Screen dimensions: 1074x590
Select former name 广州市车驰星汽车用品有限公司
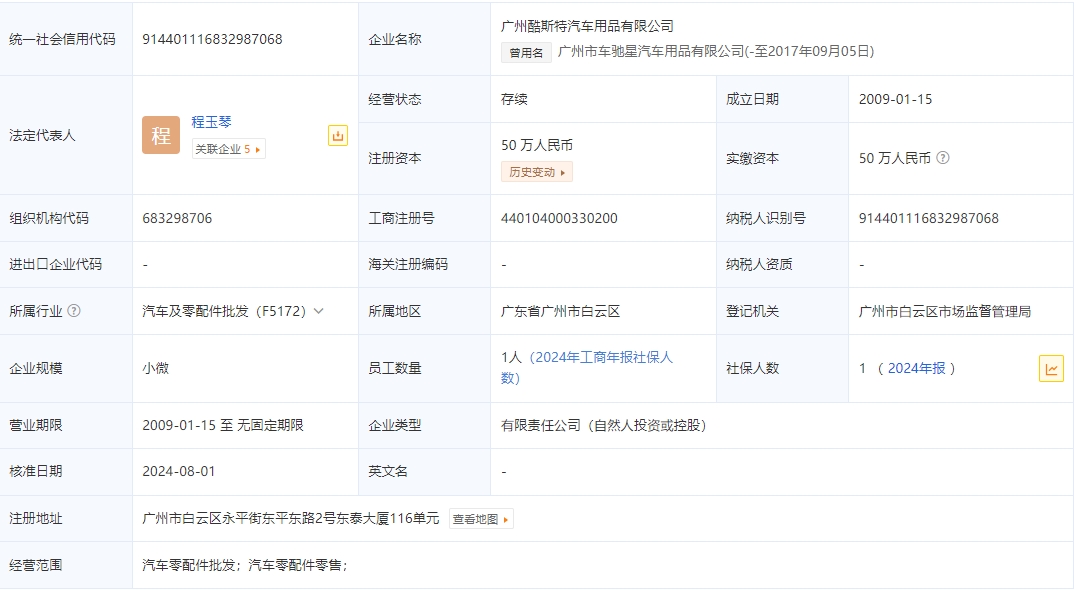651,51
